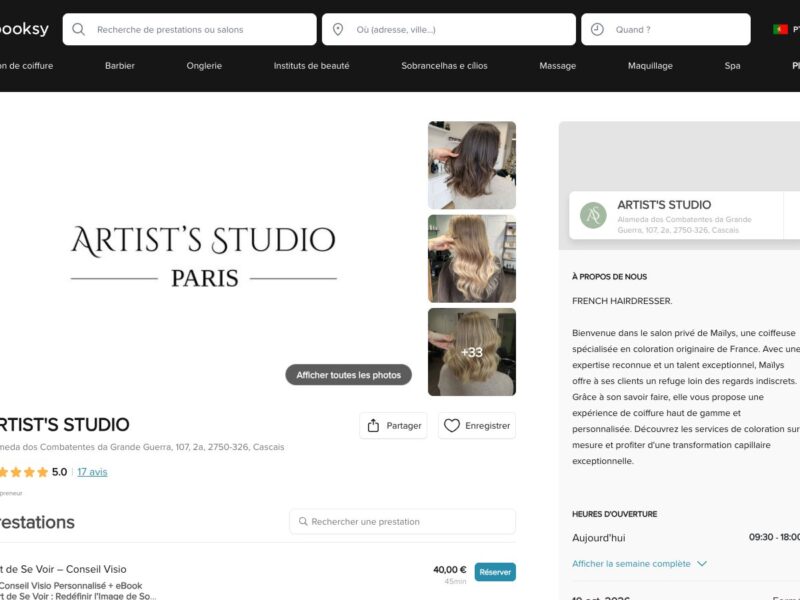Open the blonde balayage waves photo thumbnail

coord(472,259)
